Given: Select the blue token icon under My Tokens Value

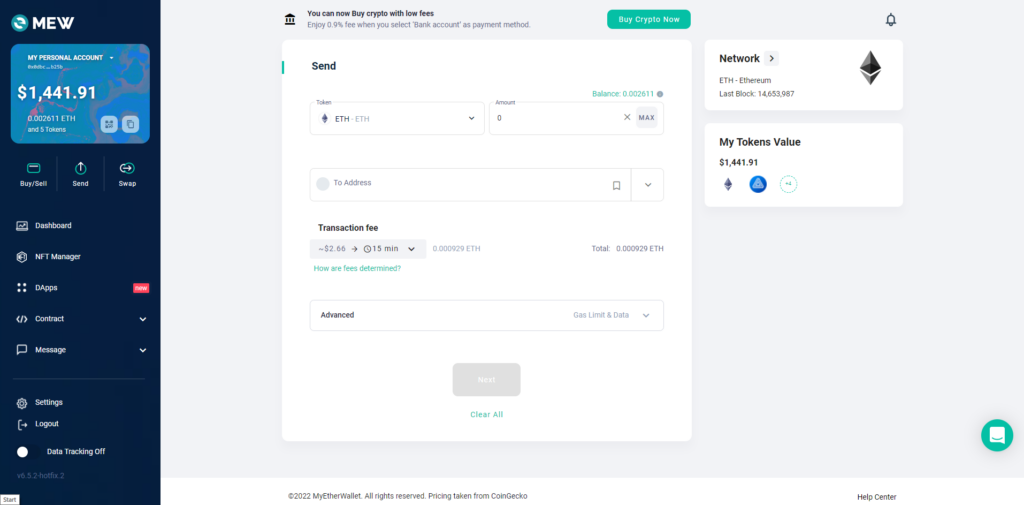Looking at the screenshot, I should [758, 184].
